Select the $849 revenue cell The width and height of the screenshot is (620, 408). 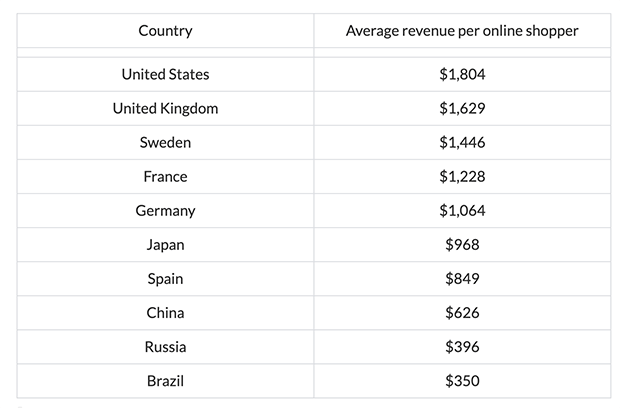pos(462,278)
